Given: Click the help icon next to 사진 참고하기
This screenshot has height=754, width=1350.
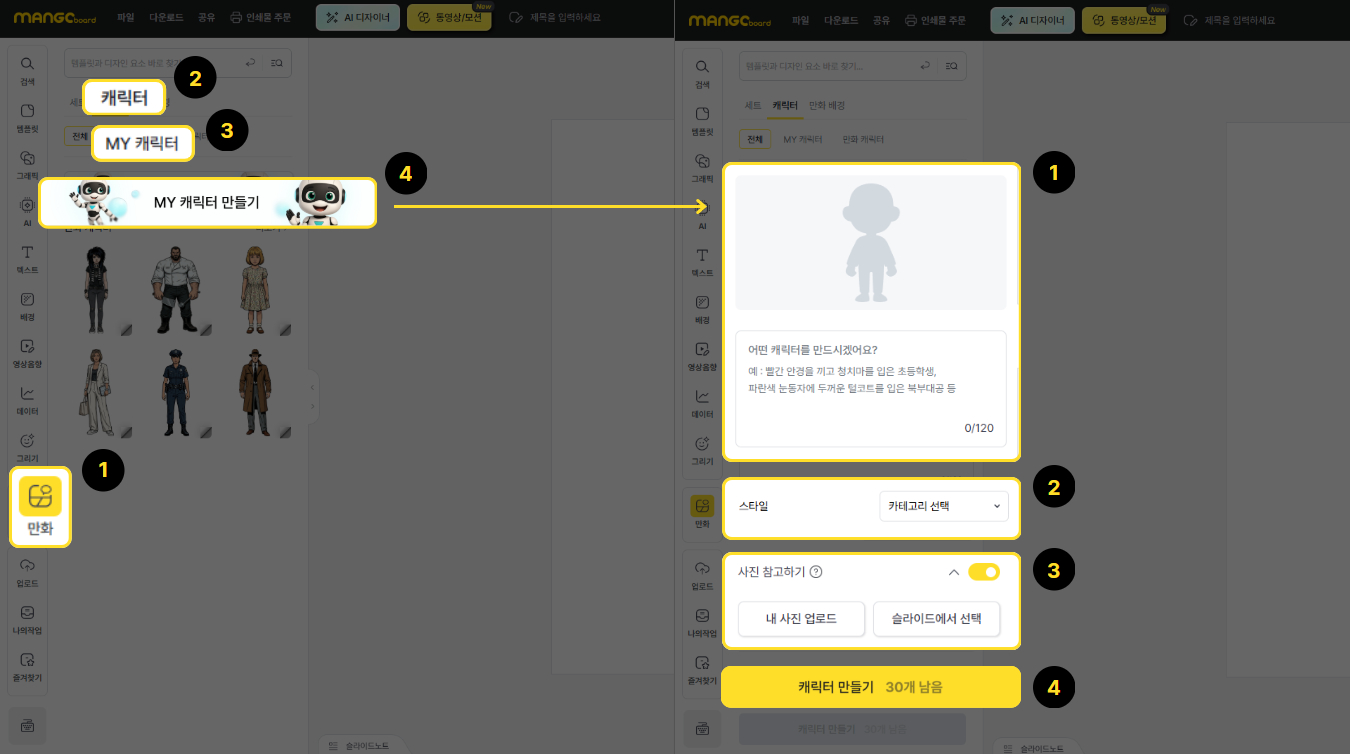Looking at the screenshot, I should [x=816, y=572].
